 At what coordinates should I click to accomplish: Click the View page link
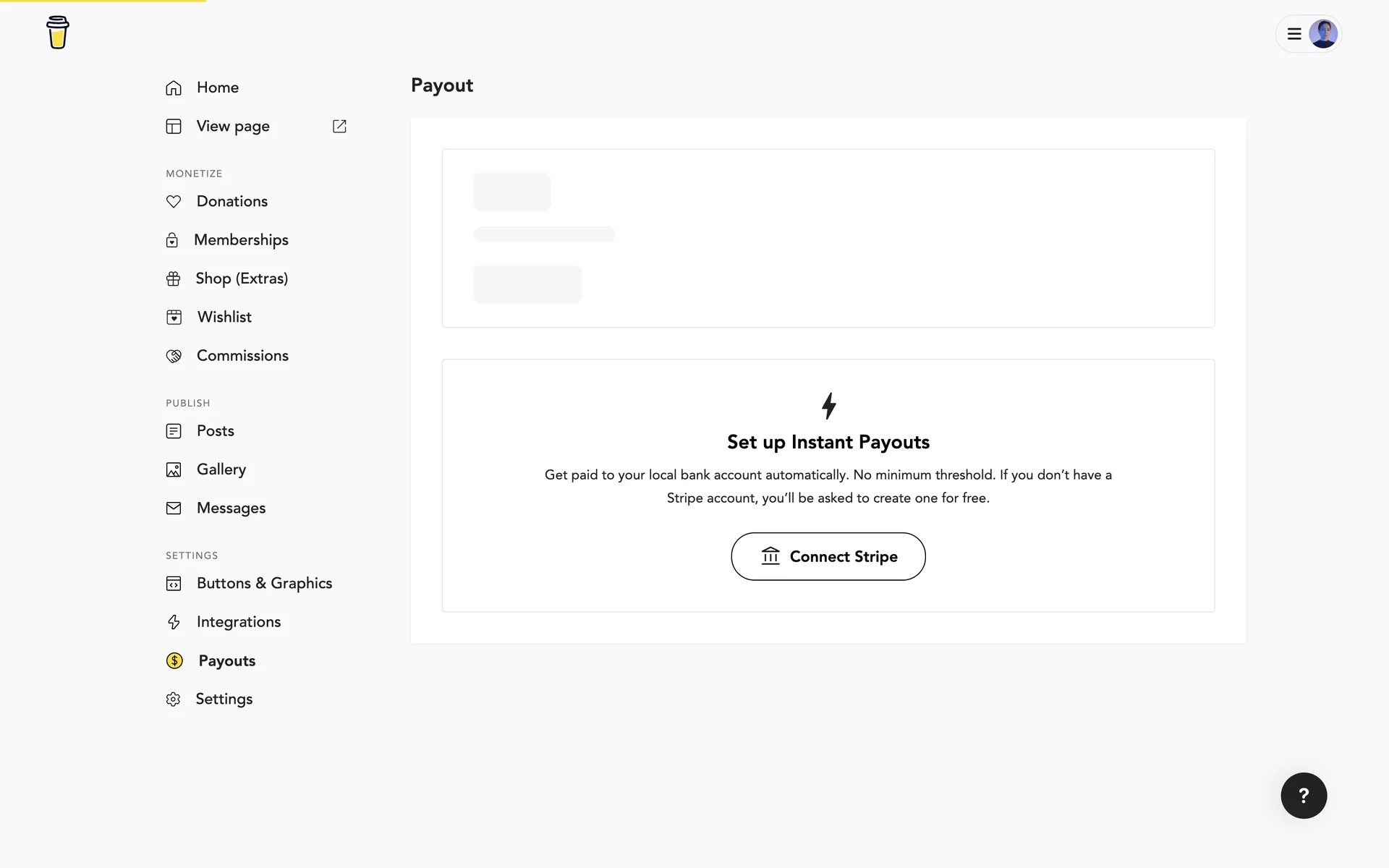click(x=233, y=127)
